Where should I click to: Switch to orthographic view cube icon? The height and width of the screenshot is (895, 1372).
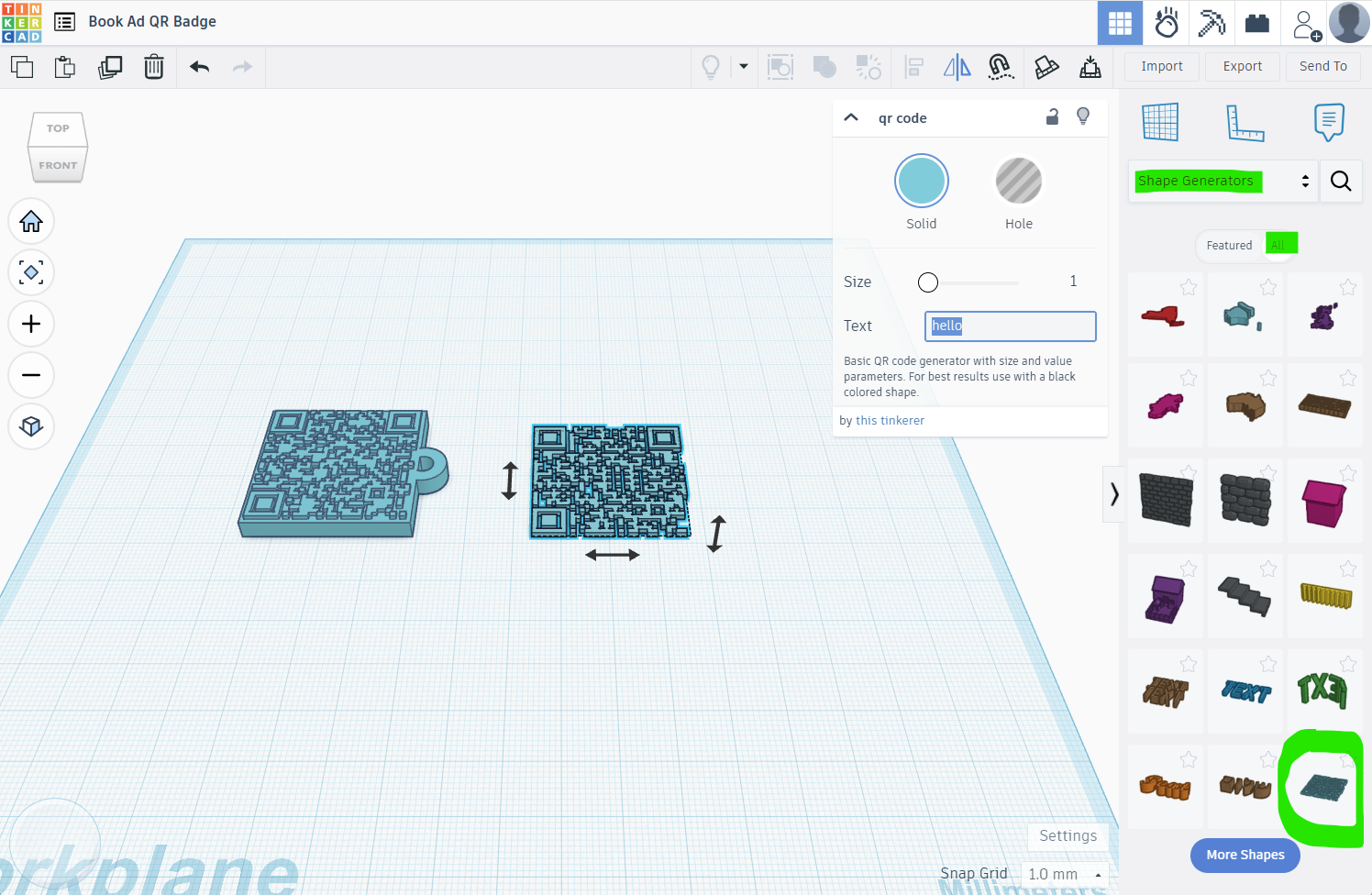[31, 426]
